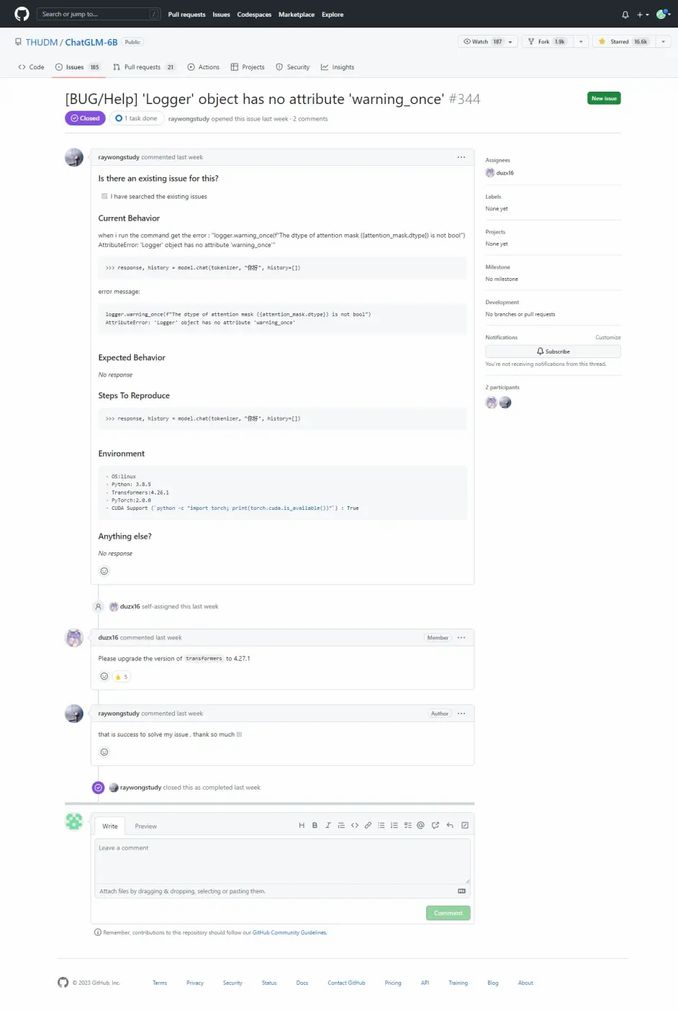Add emoji reaction to duzx16's comment
Viewport: 678px width, 1011px height.
click(104, 676)
